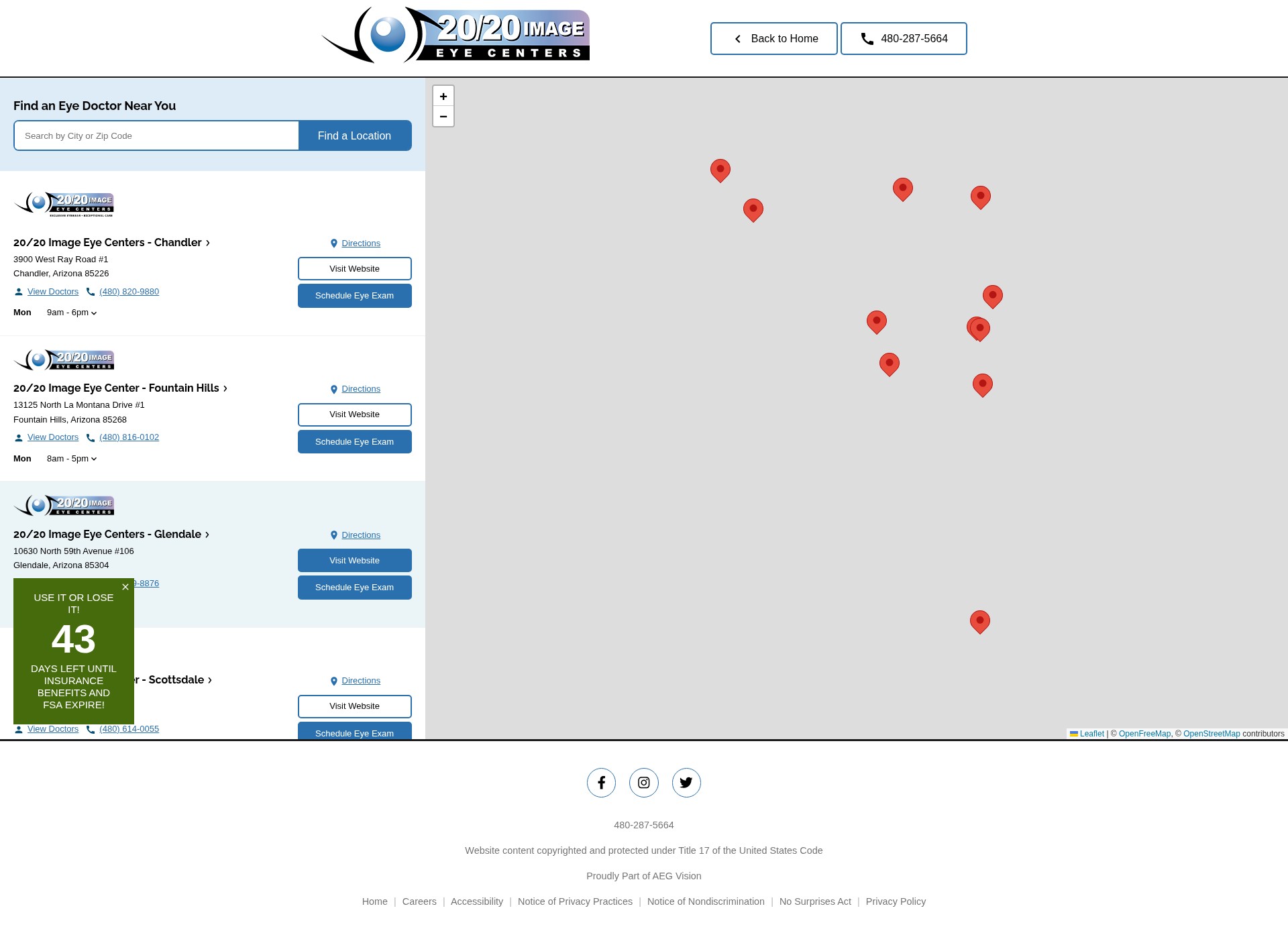Open the OpenStreetMap attribution link
The width and height of the screenshot is (1288, 937).
(x=1212, y=734)
